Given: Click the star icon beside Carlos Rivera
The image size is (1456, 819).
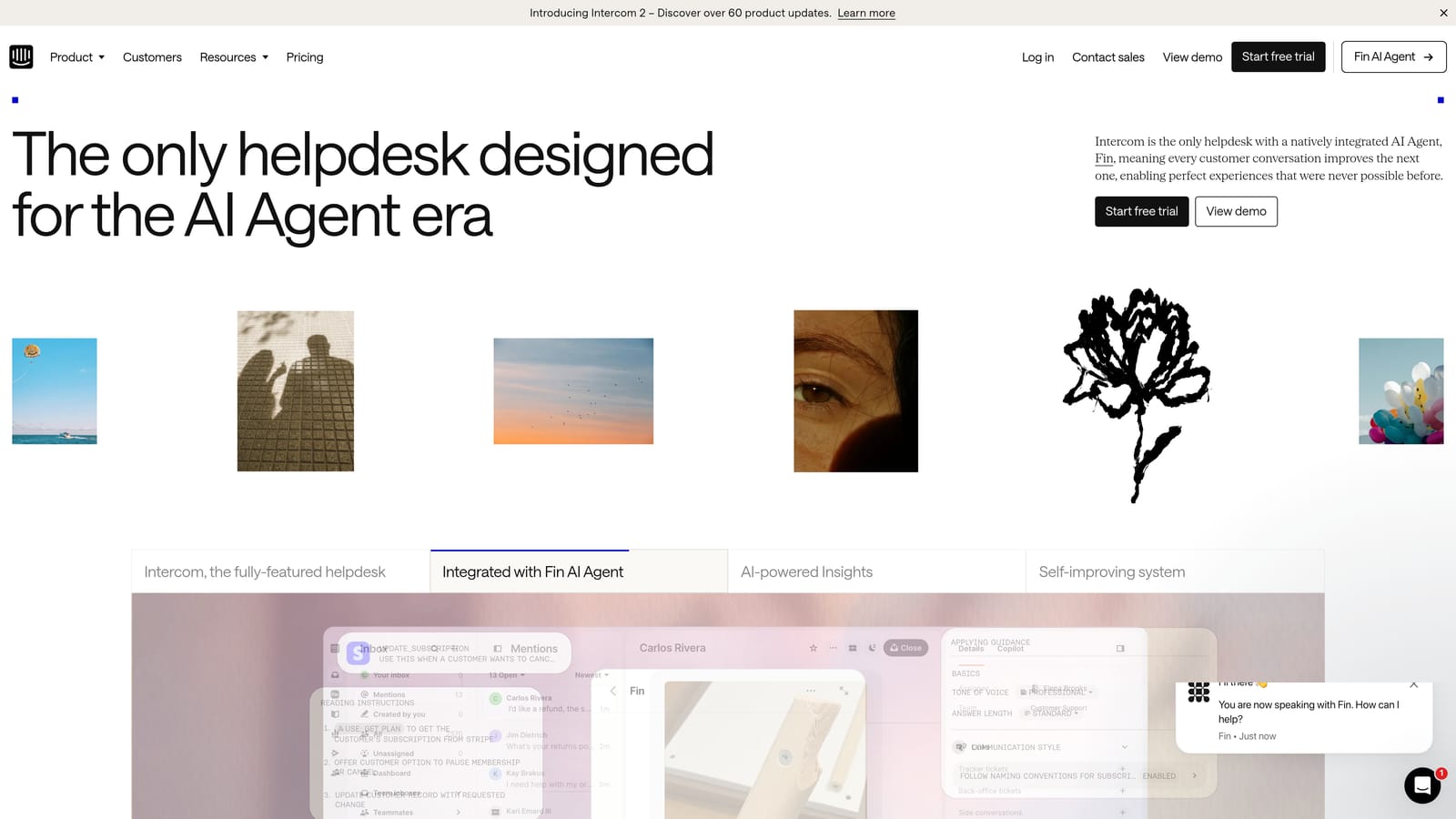Looking at the screenshot, I should click(814, 648).
